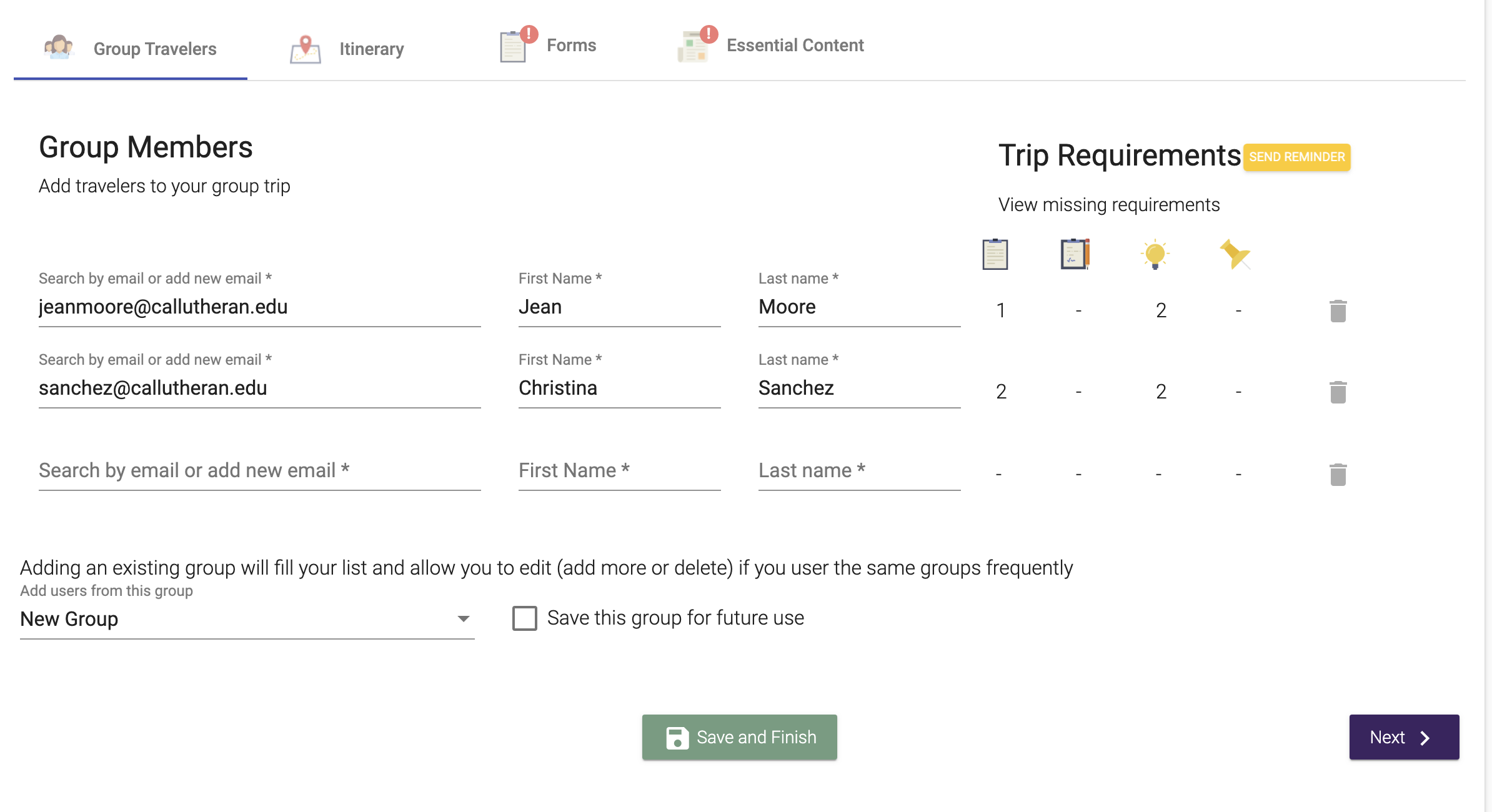Delete Jean Moore using her trash icon
The image size is (1492, 812).
pos(1337,310)
